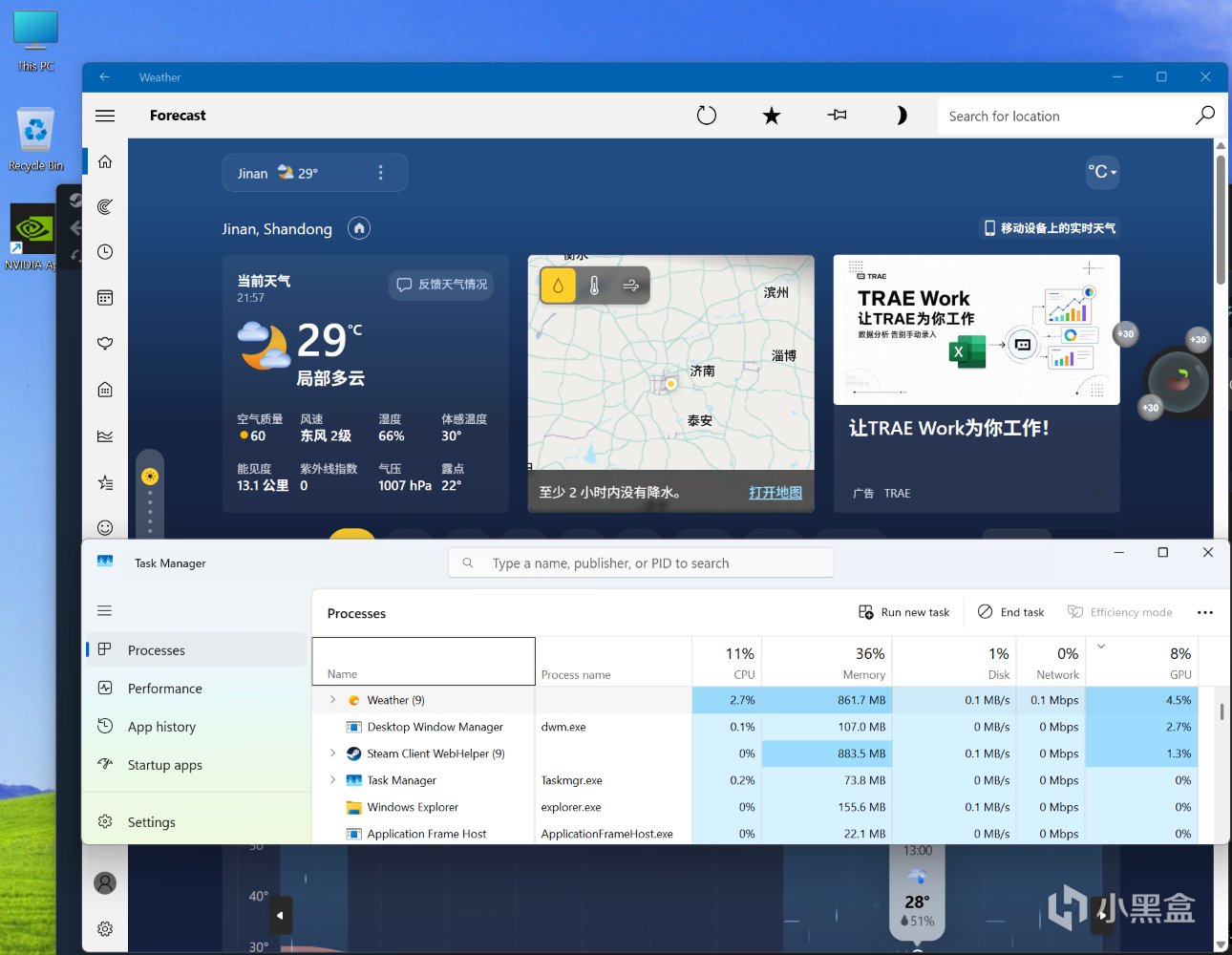Viewport: 1232px width, 955px height.
Task: Sort processes by the CPU column
Action: click(x=727, y=662)
